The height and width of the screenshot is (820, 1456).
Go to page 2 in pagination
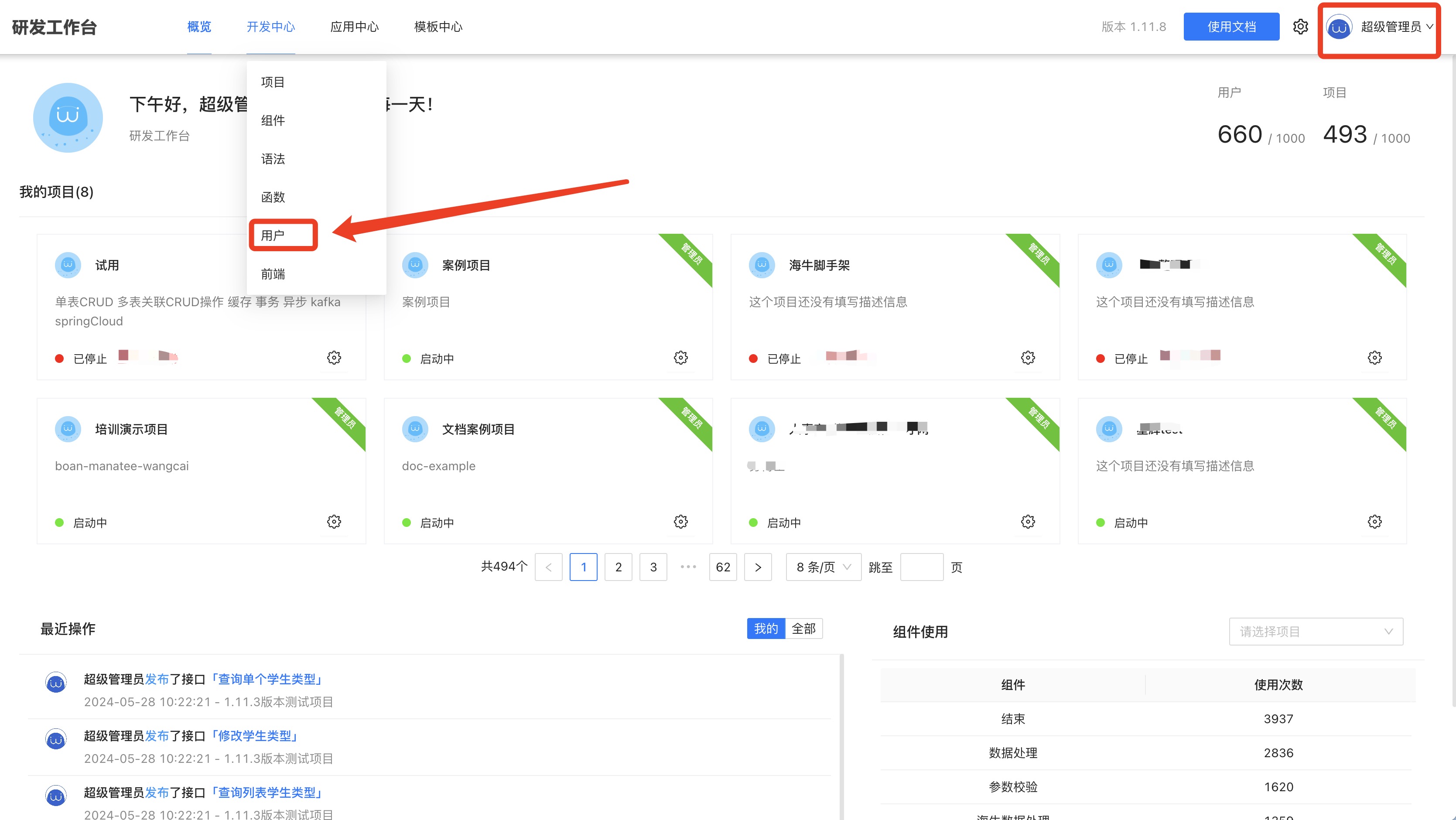(x=619, y=567)
